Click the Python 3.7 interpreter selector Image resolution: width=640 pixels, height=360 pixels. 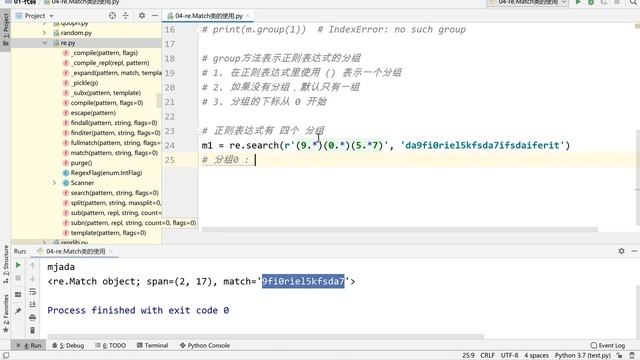click(582, 356)
